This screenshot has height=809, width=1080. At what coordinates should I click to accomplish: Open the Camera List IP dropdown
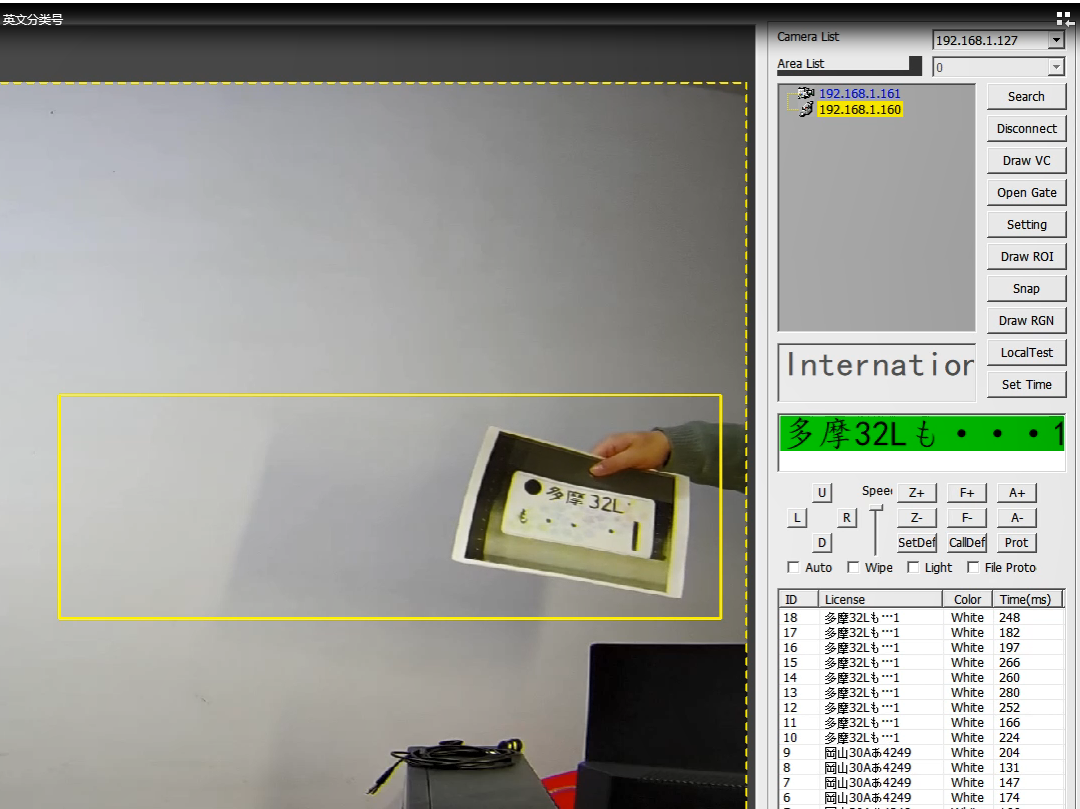click(1056, 41)
